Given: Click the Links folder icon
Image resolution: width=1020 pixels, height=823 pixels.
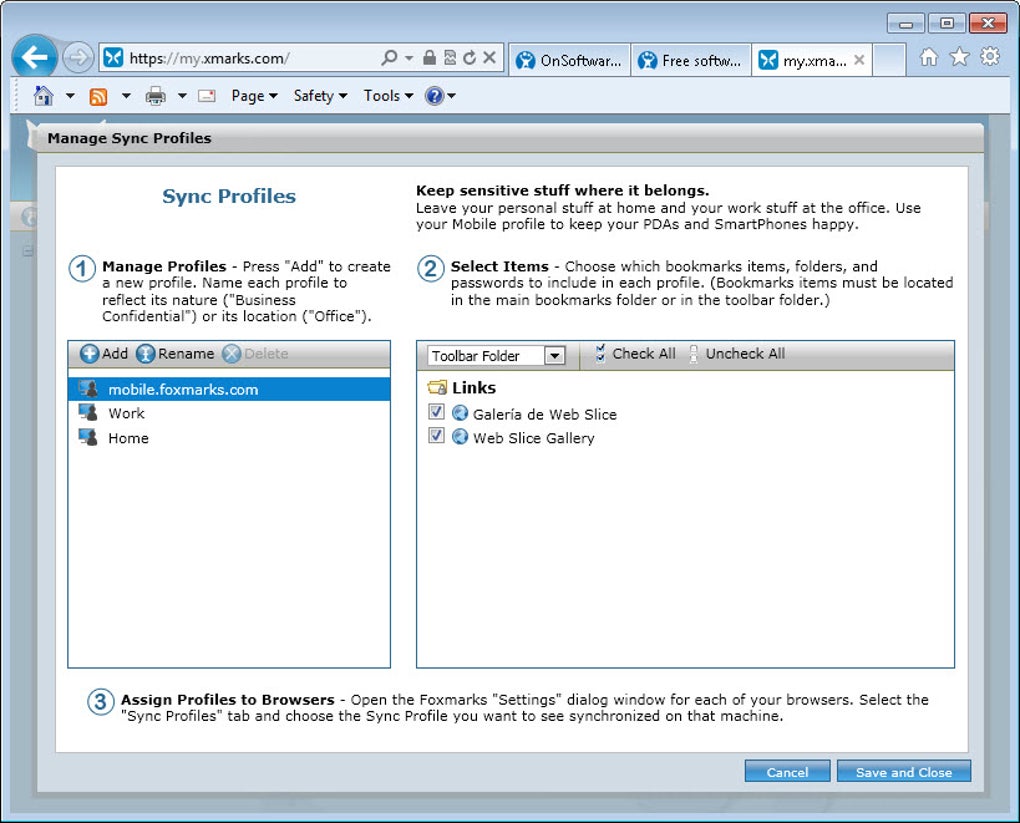Looking at the screenshot, I should [437, 388].
